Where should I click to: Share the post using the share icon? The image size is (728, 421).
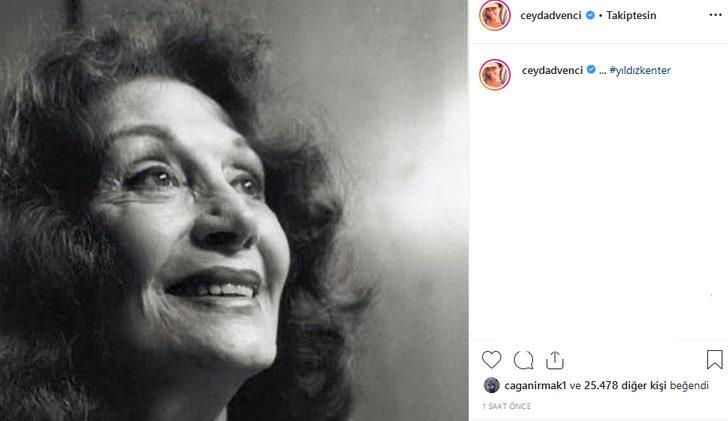(555, 359)
